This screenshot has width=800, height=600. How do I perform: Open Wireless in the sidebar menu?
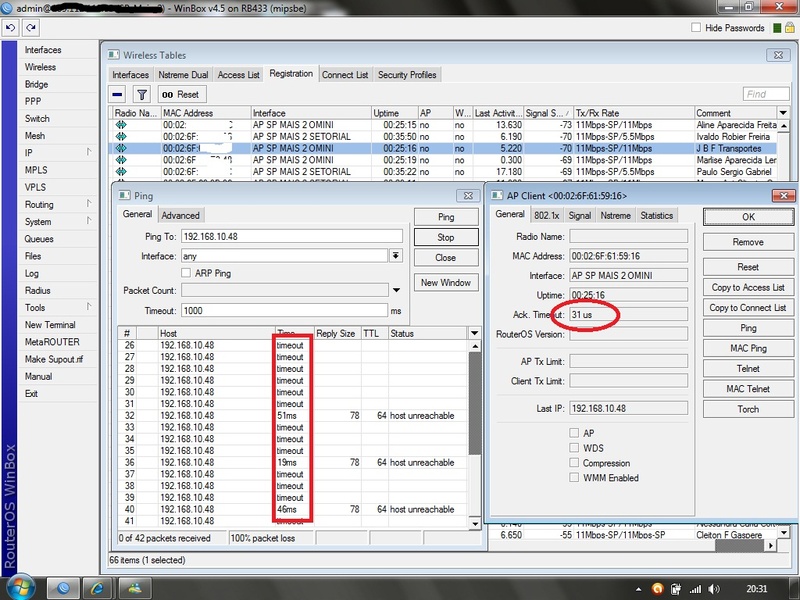[40, 67]
